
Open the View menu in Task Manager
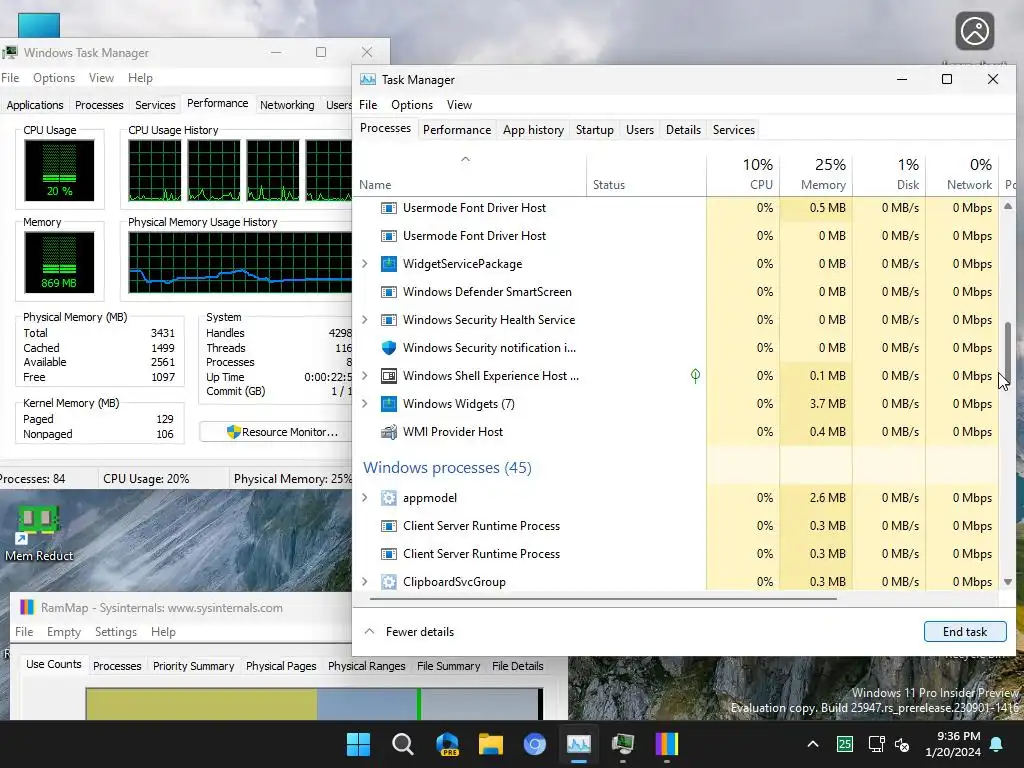[459, 104]
